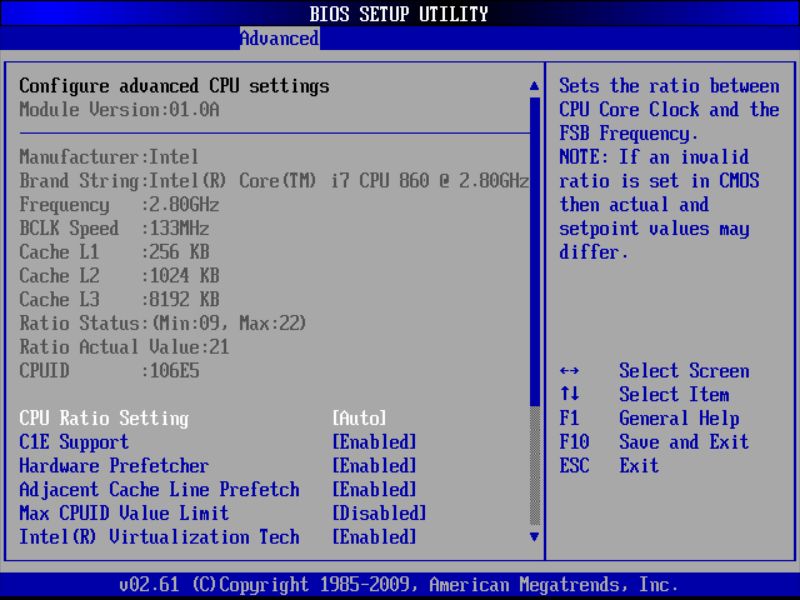Toggle Intel Virtualization Tech [Enabled] value
This screenshot has height=600, width=800.
pyautogui.click(x=374, y=537)
